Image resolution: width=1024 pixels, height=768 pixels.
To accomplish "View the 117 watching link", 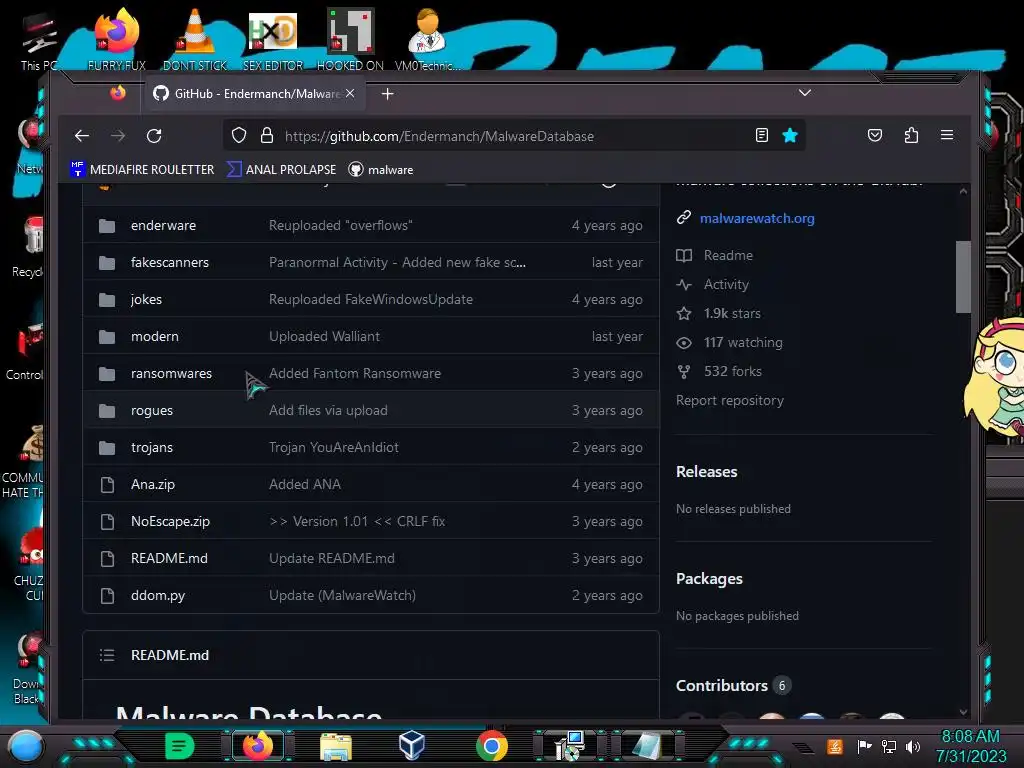I will [x=743, y=342].
